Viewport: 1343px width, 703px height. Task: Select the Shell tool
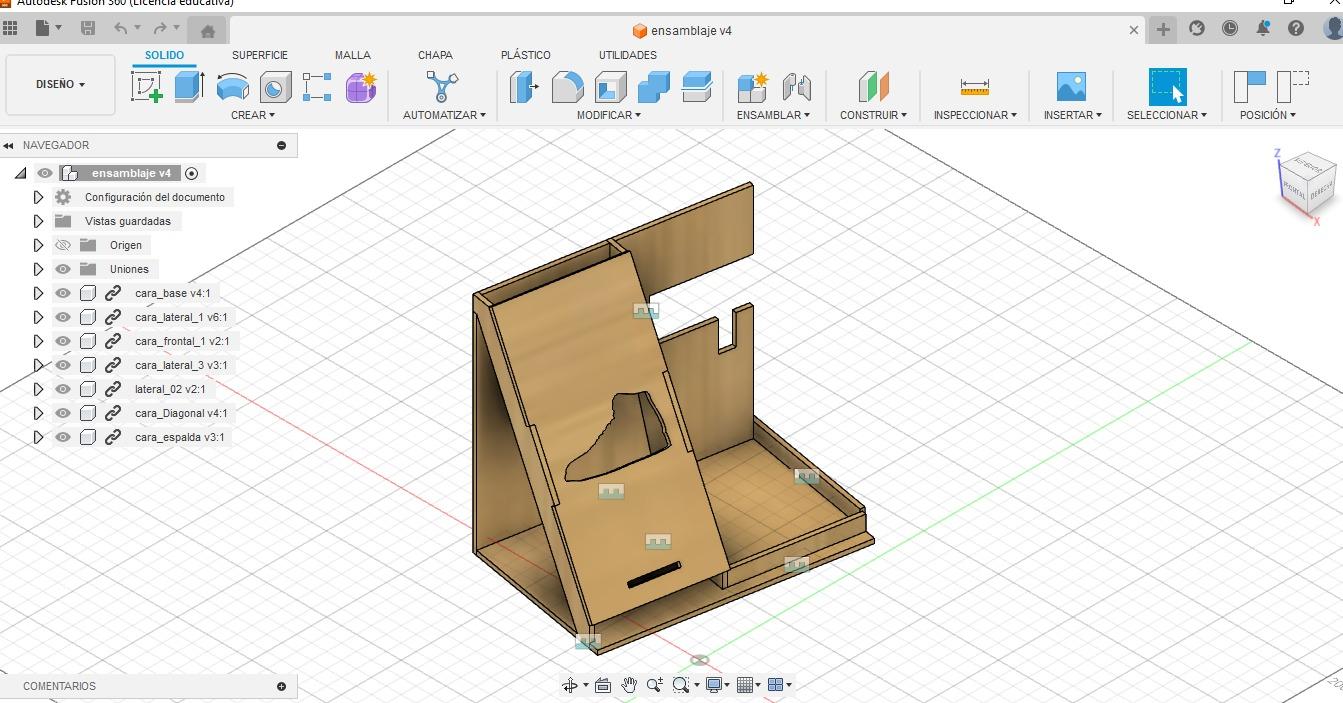point(610,87)
